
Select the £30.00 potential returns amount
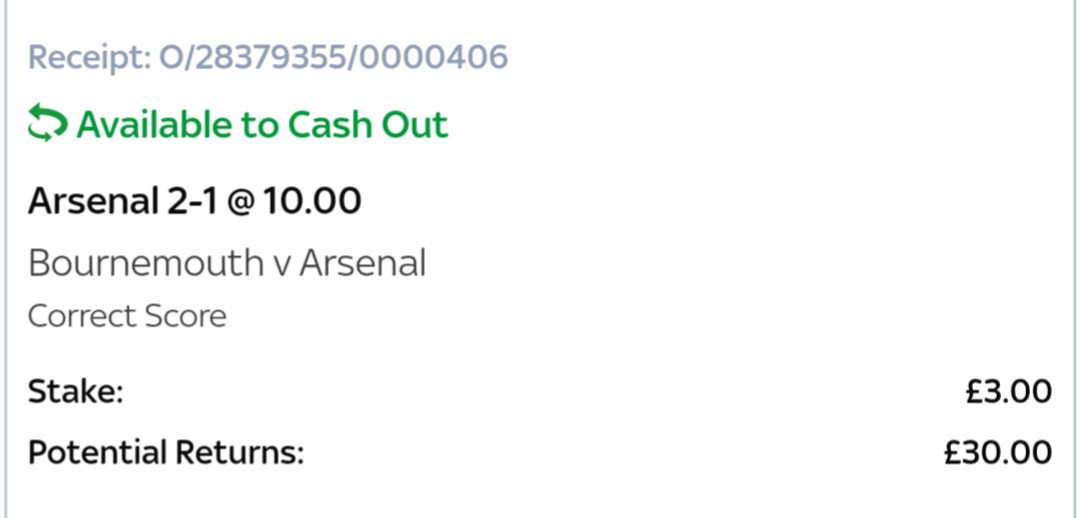pyautogui.click(x=998, y=453)
